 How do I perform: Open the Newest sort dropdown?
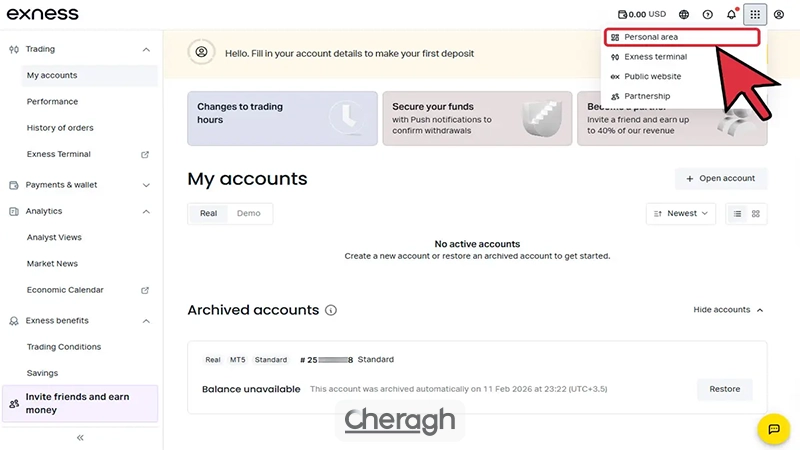point(681,213)
